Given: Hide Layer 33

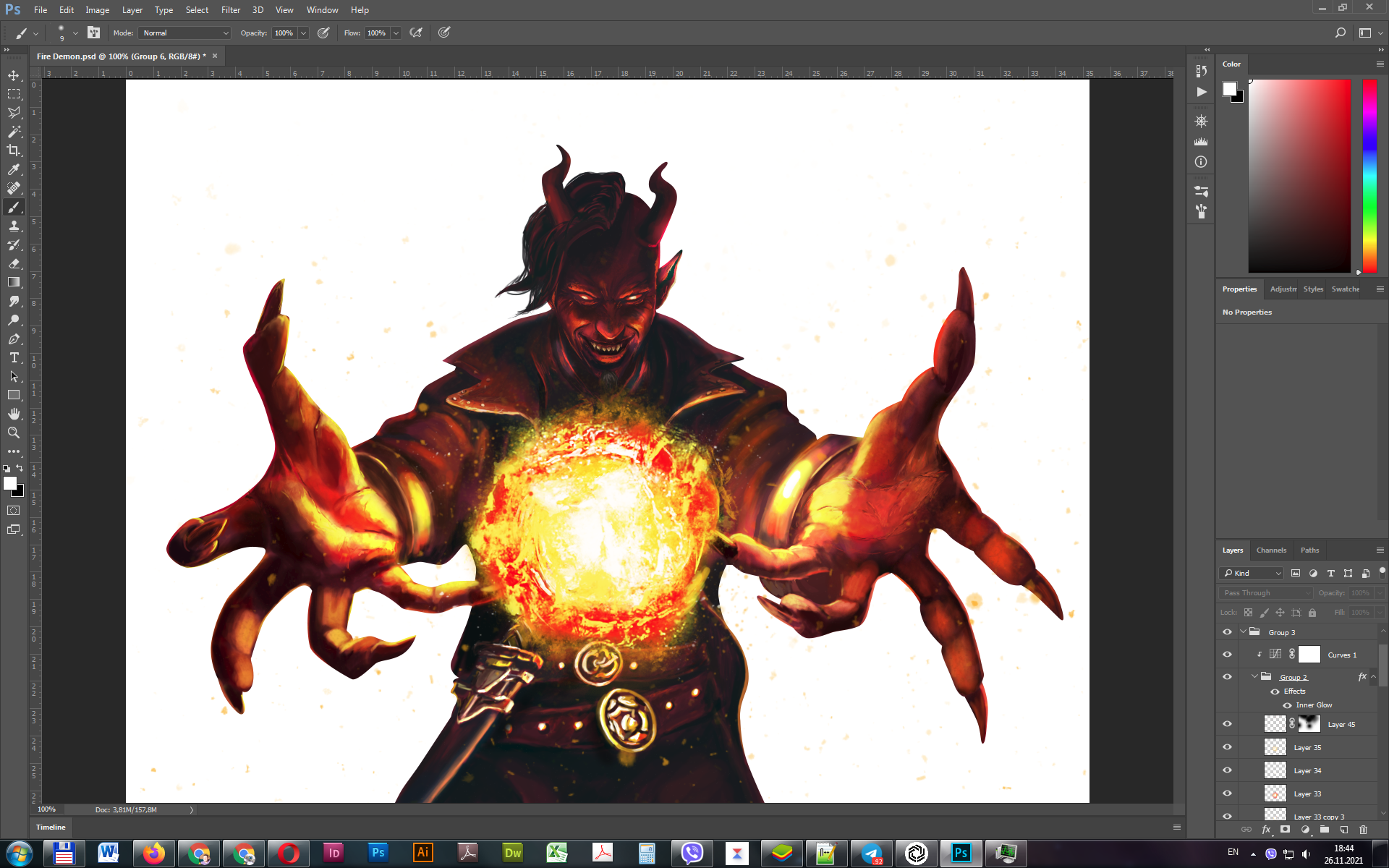Looking at the screenshot, I should pyautogui.click(x=1227, y=793).
